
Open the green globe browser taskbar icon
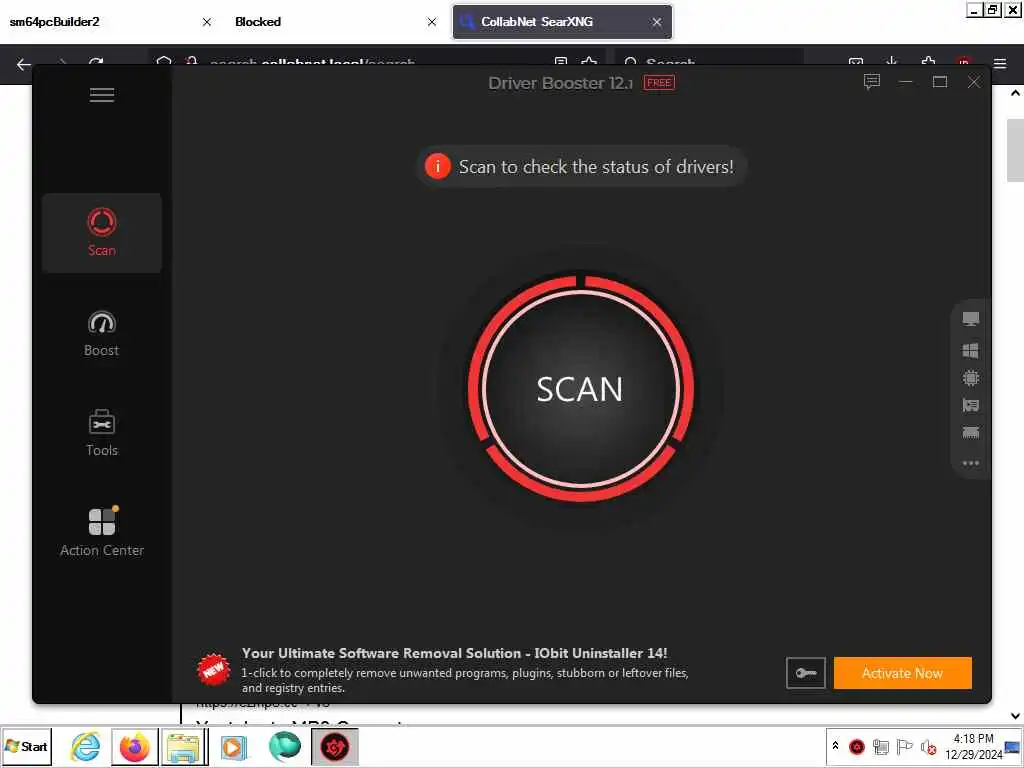(285, 746)
